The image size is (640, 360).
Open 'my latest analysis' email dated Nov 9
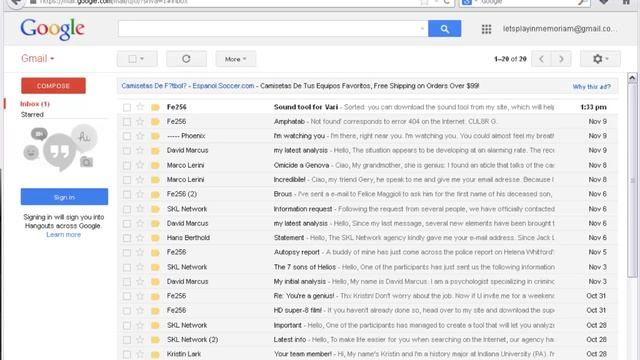(x=367, y=150)
